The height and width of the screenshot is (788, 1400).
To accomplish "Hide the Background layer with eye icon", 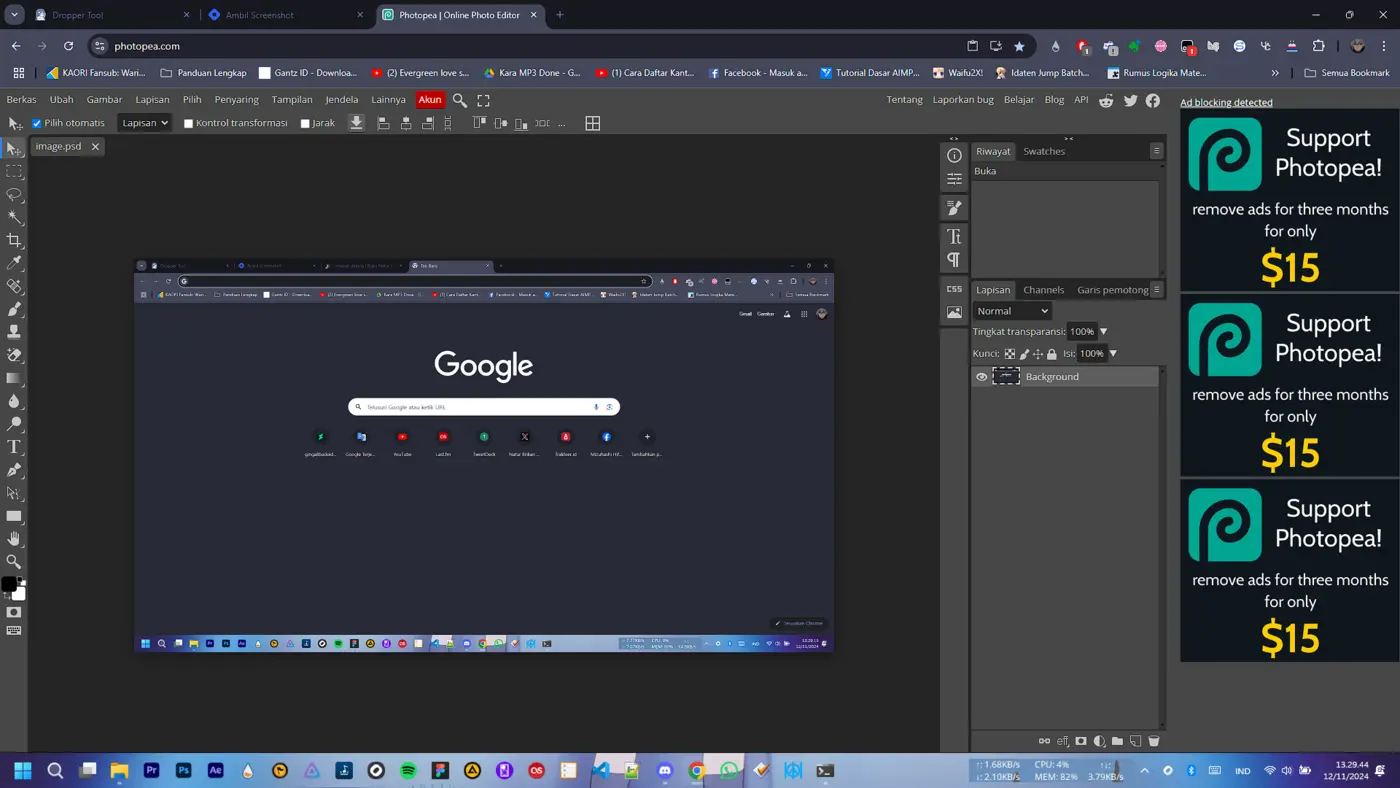I will point(981,377).
